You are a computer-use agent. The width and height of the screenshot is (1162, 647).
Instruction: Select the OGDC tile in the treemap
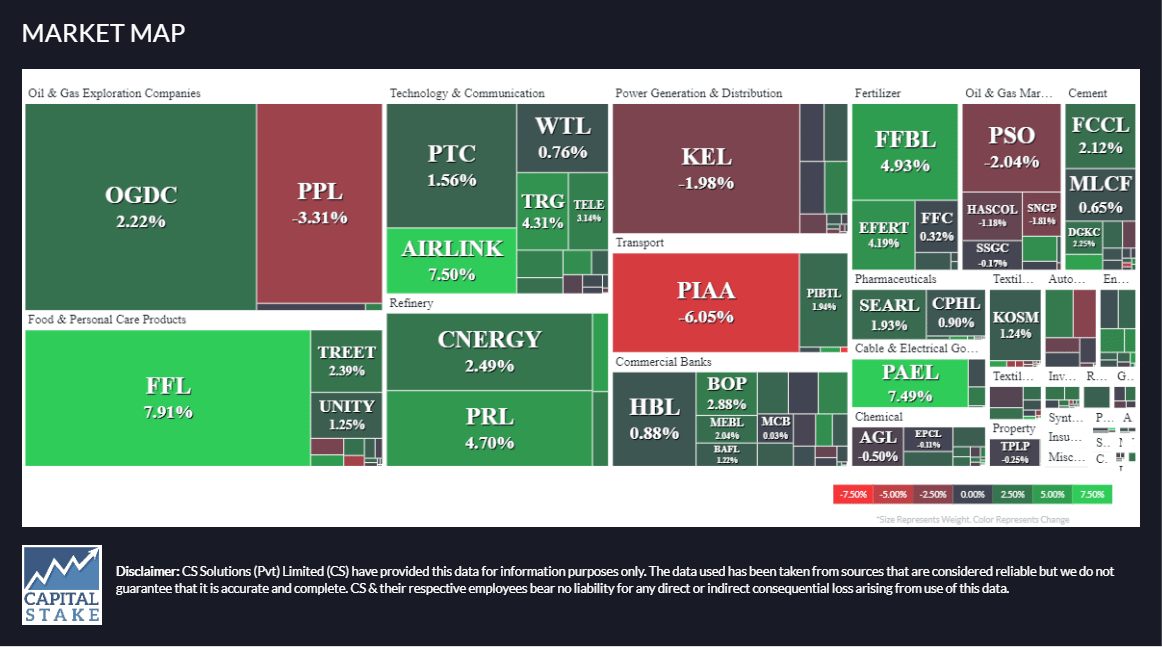point(141,207)
